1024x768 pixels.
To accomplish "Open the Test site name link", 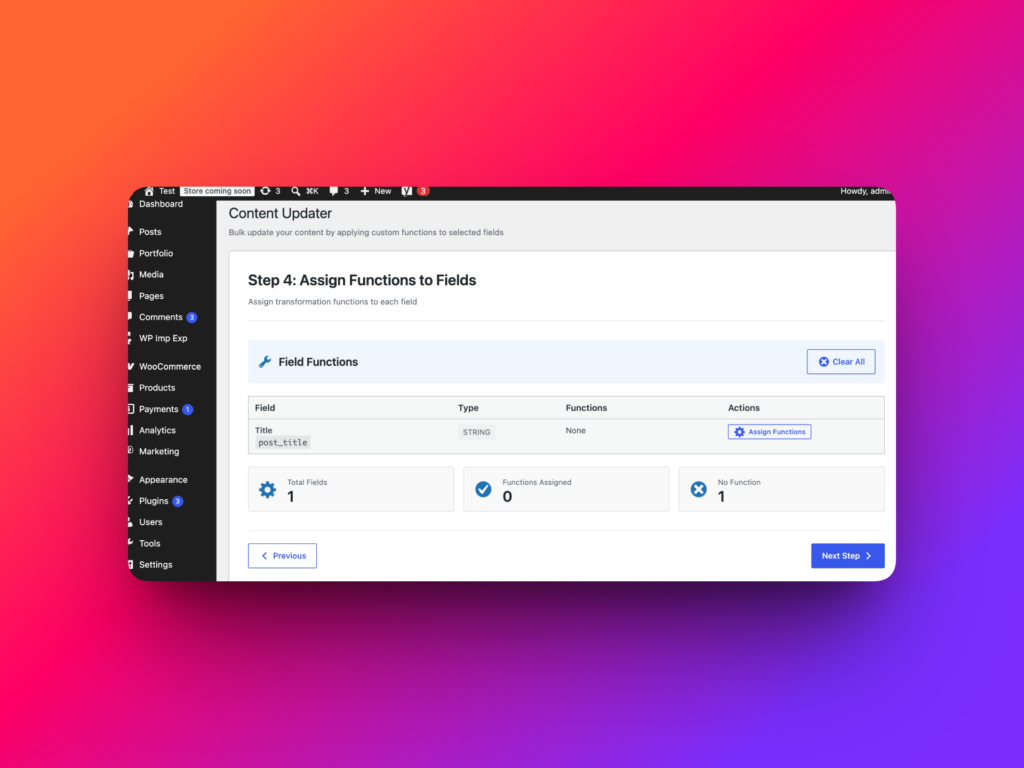I will [x=167, y=191].
